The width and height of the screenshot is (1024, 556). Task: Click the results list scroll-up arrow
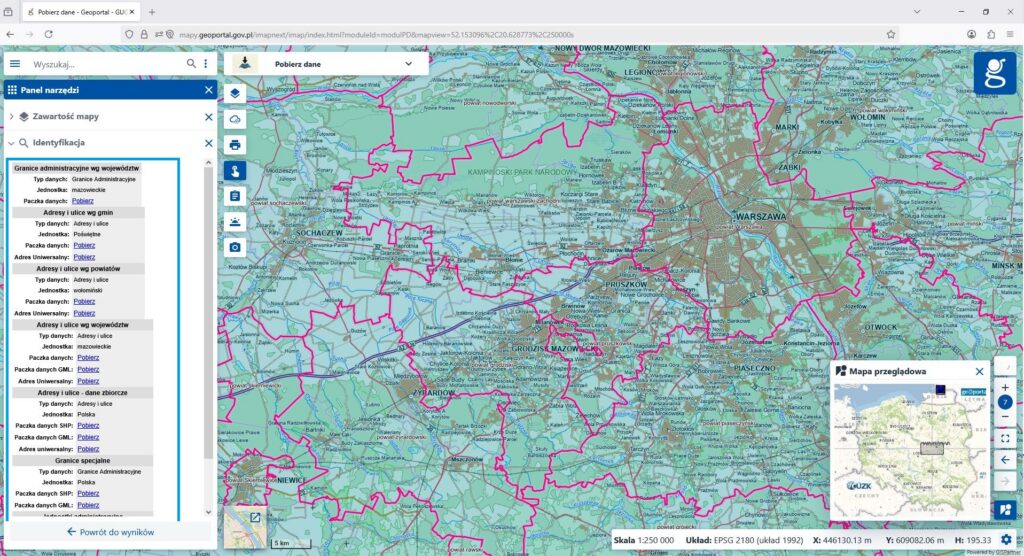point(208,163)
